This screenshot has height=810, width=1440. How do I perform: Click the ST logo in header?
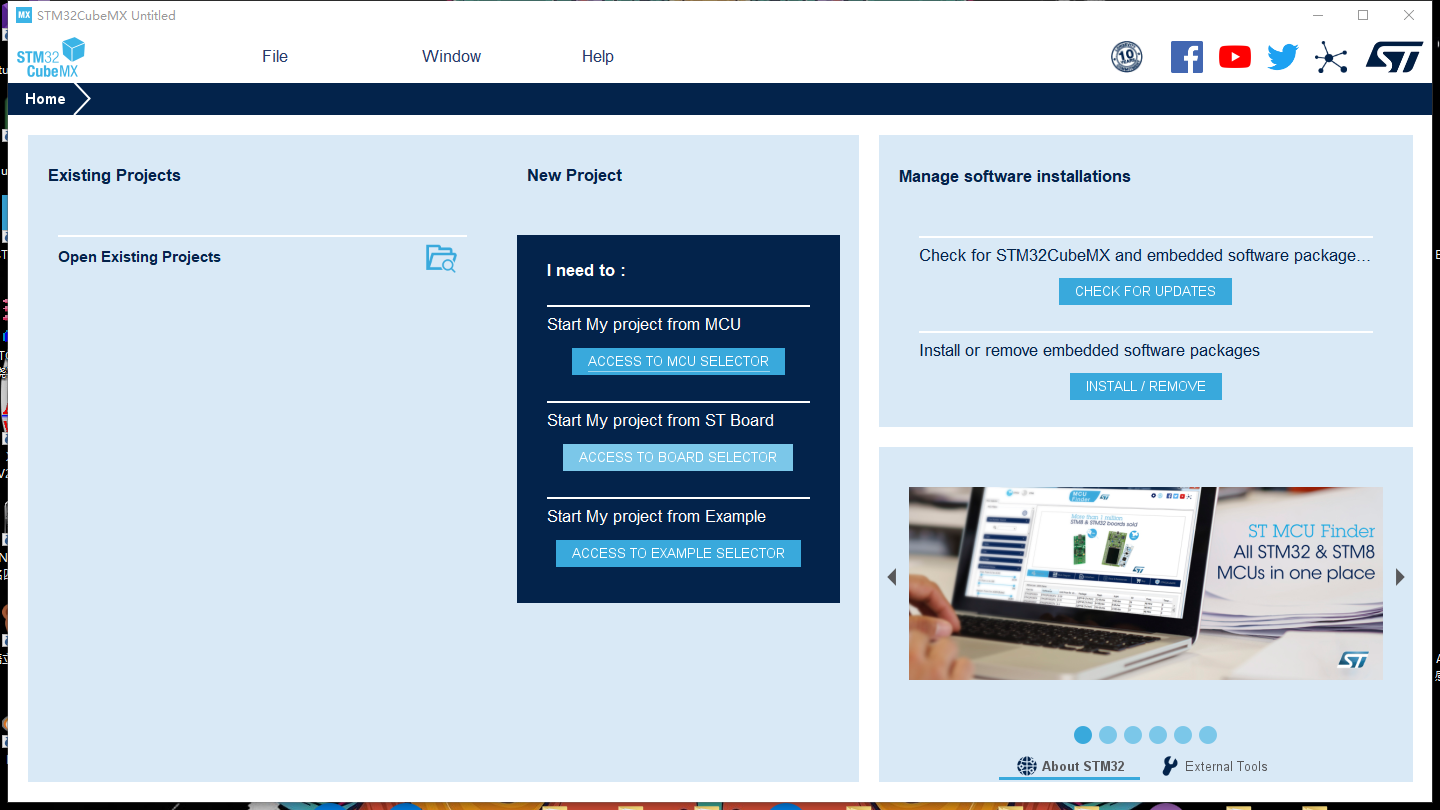(x=1394, y=57)
